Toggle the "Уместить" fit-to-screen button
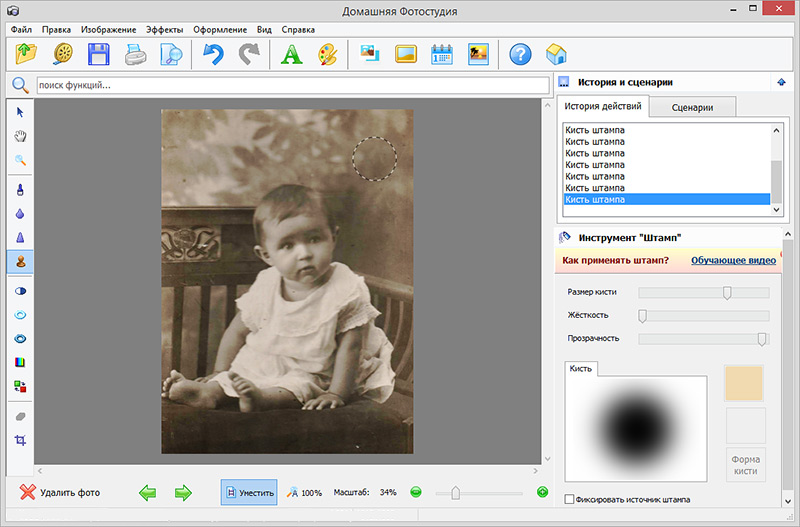 click(x=249, y=492)
